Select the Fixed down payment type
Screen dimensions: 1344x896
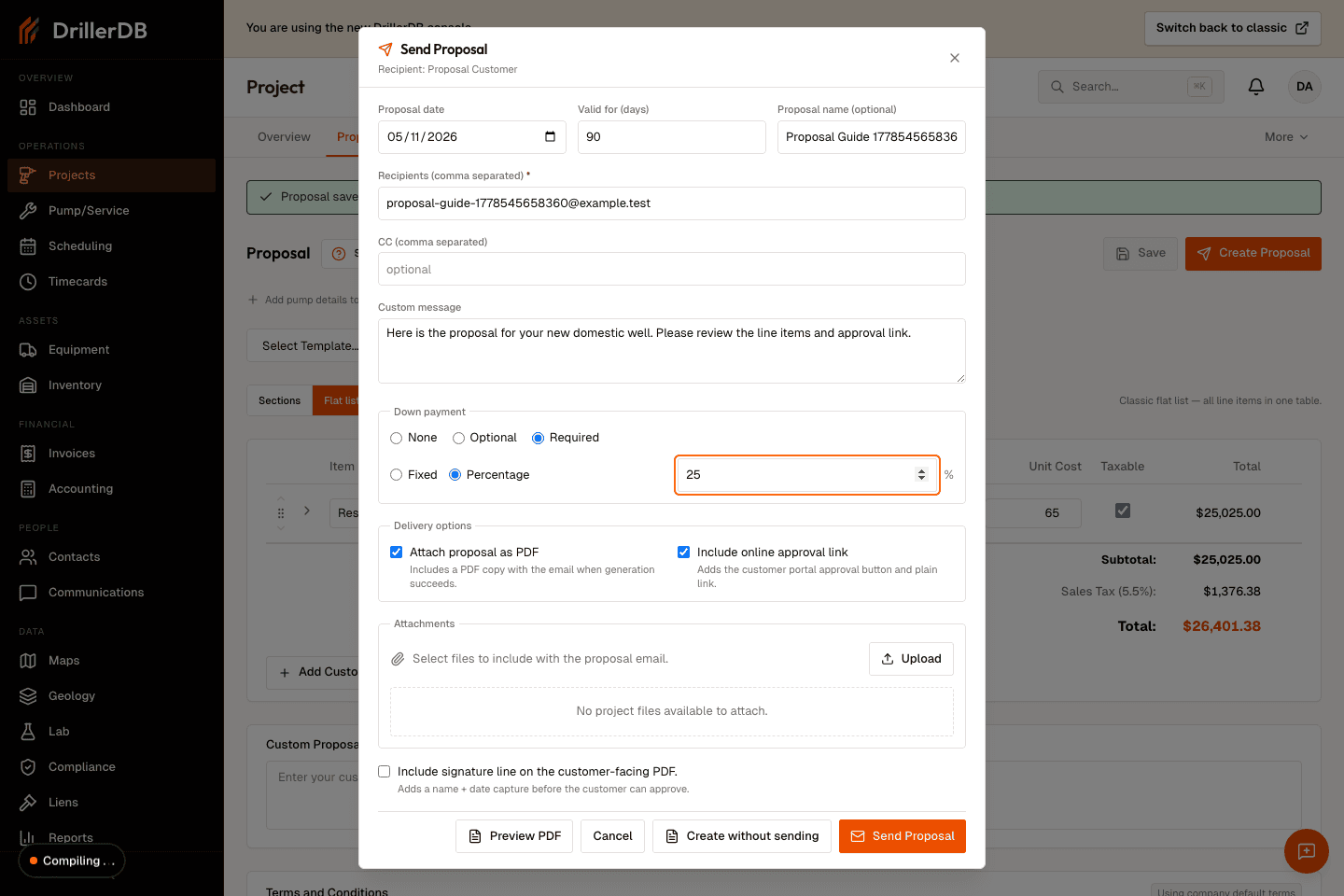396,475
